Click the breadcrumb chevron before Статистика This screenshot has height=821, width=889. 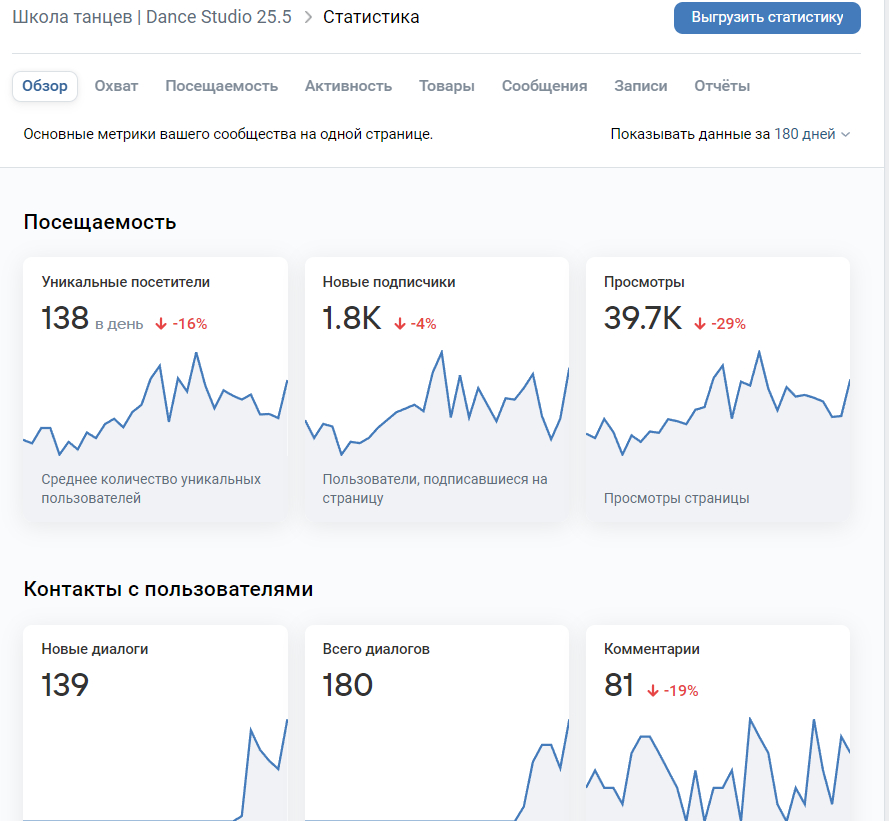pos(308,18)
